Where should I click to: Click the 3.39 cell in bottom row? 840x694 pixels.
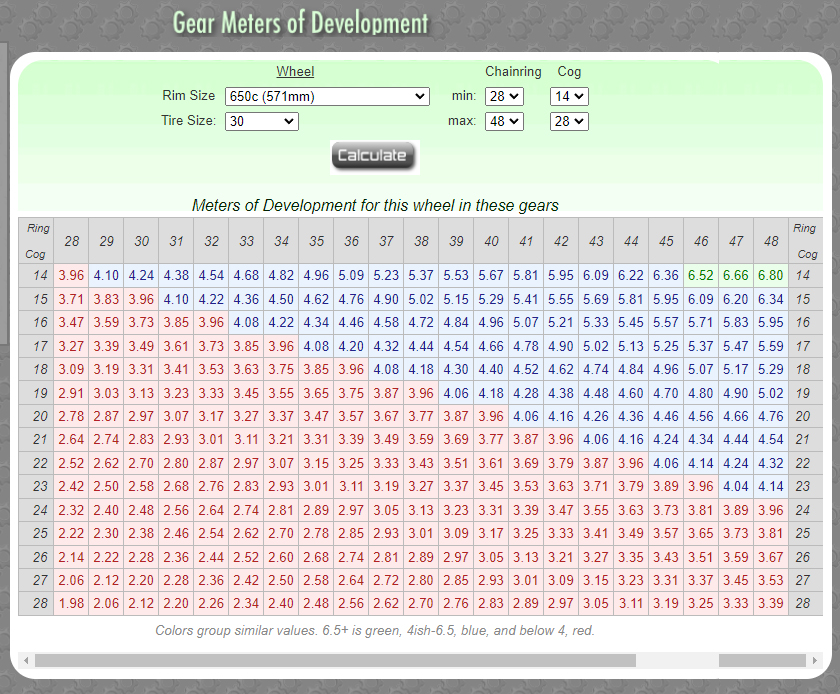tap(771, 603)
